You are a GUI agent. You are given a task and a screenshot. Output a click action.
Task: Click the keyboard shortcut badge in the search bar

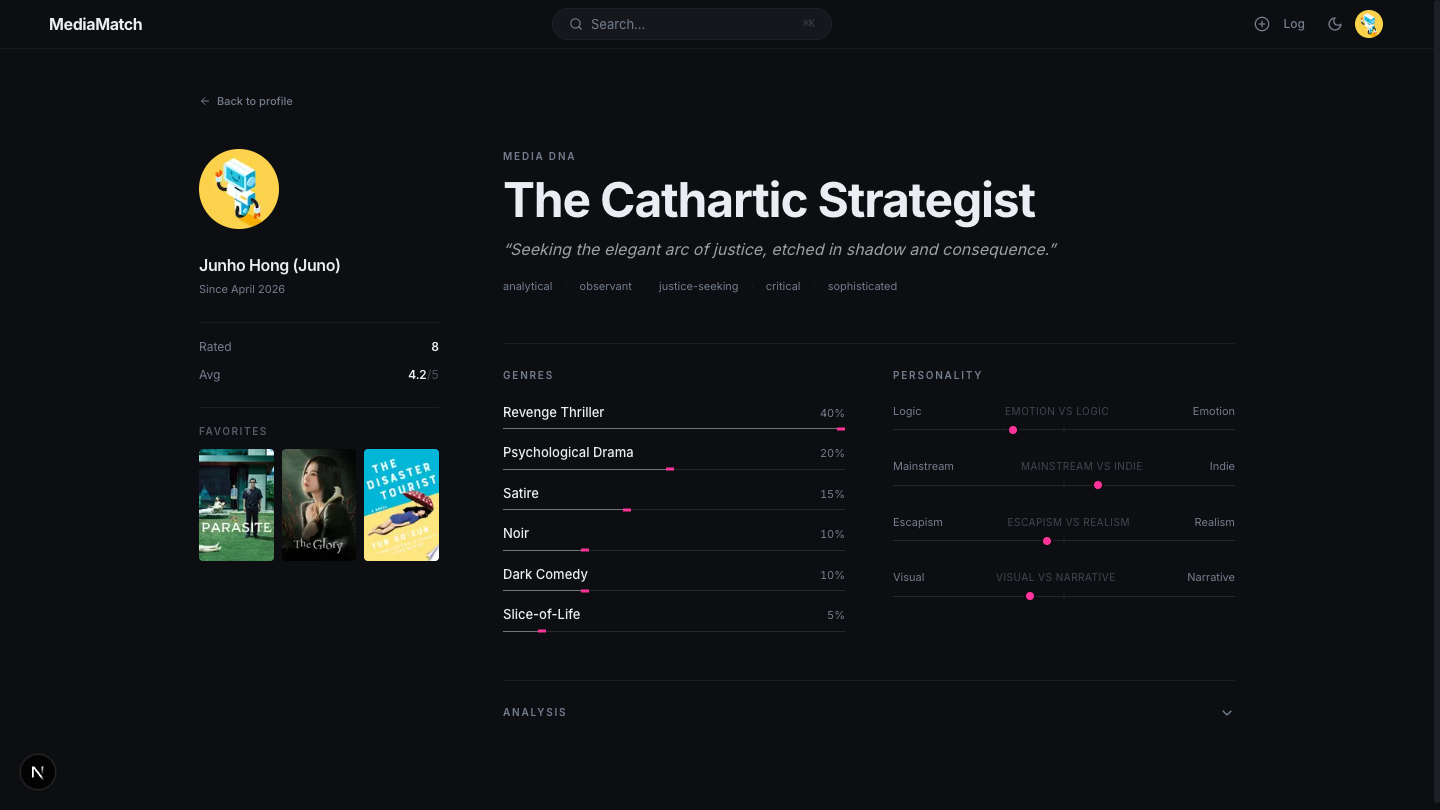[808, 23]
